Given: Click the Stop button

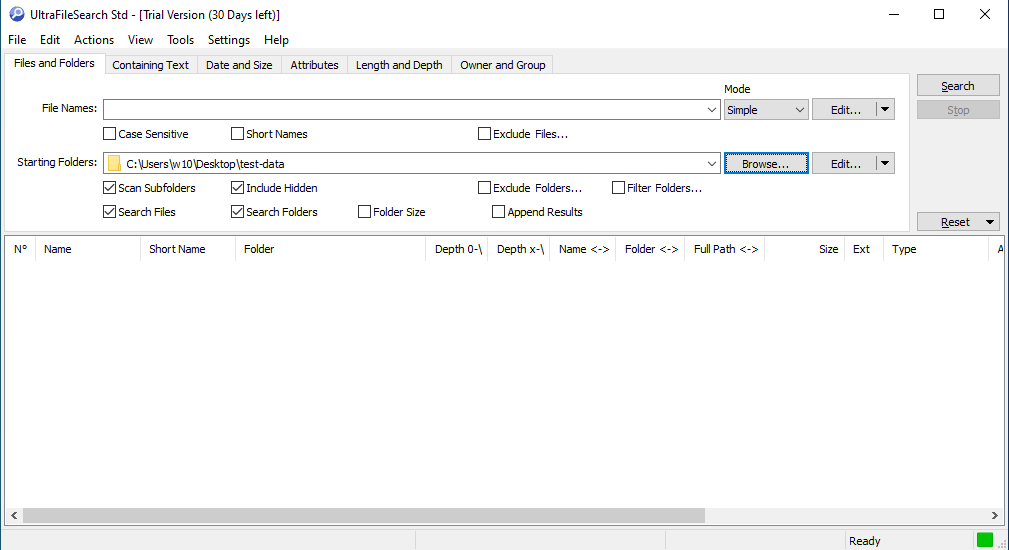Looking at the screenshot, I should (958, 110).
